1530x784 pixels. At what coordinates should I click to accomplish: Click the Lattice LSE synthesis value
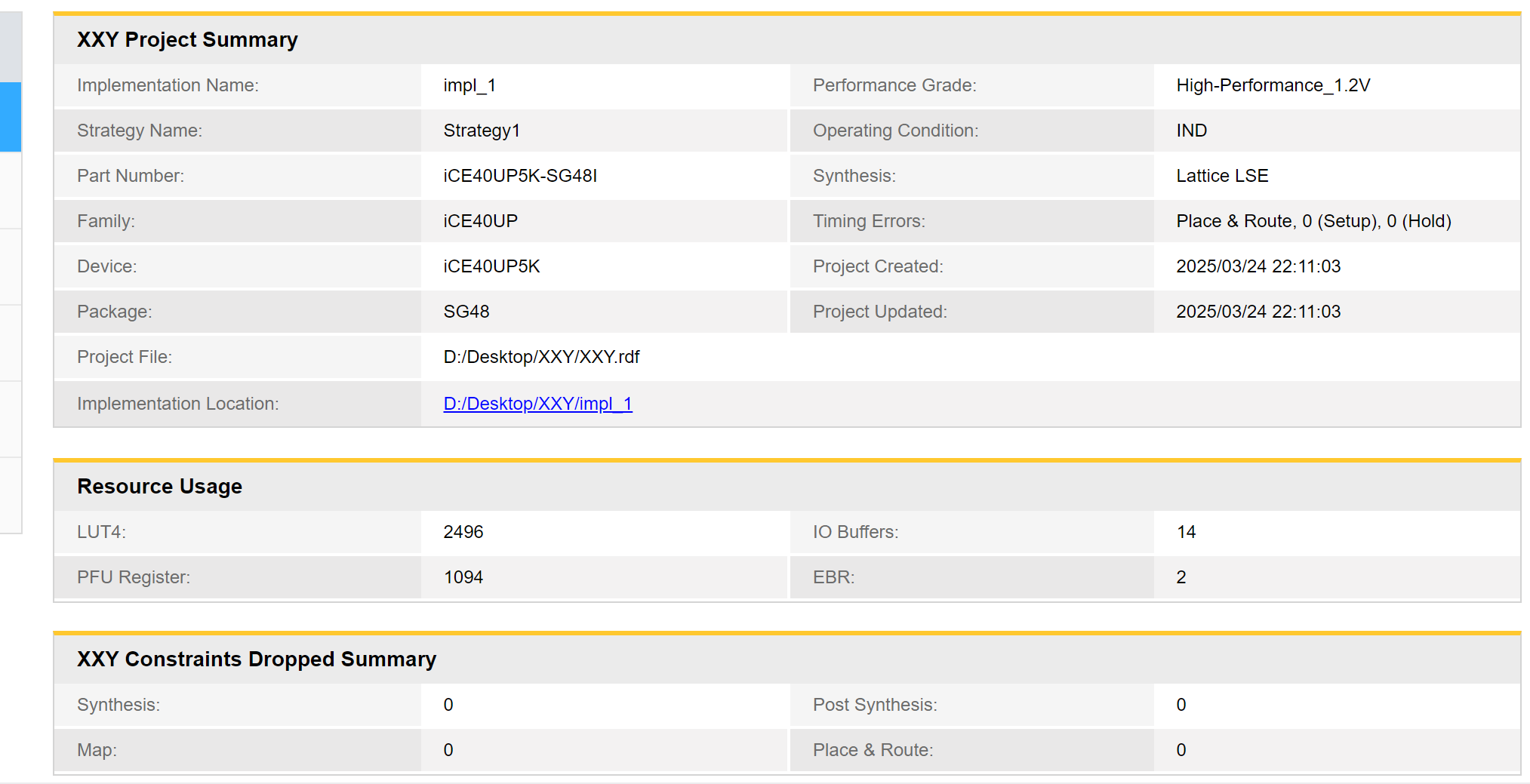[1222, 176]
